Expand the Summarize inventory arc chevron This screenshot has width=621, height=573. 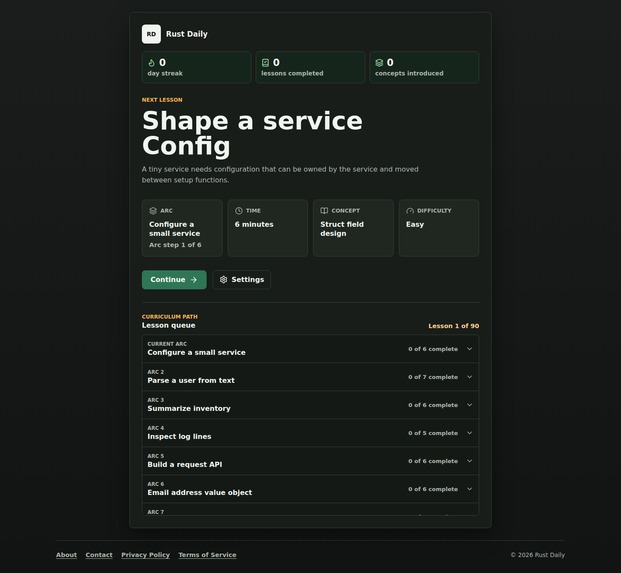click(469, 405)
